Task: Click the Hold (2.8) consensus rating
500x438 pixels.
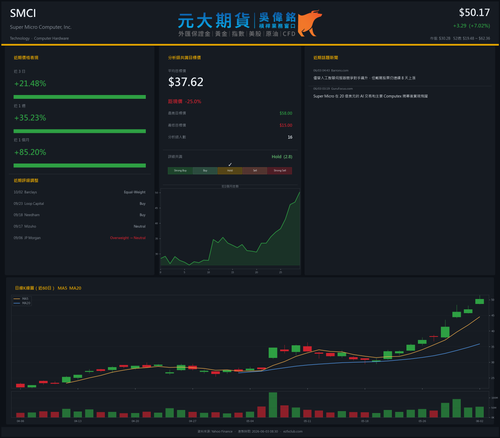Action: (x=282, y=157)
